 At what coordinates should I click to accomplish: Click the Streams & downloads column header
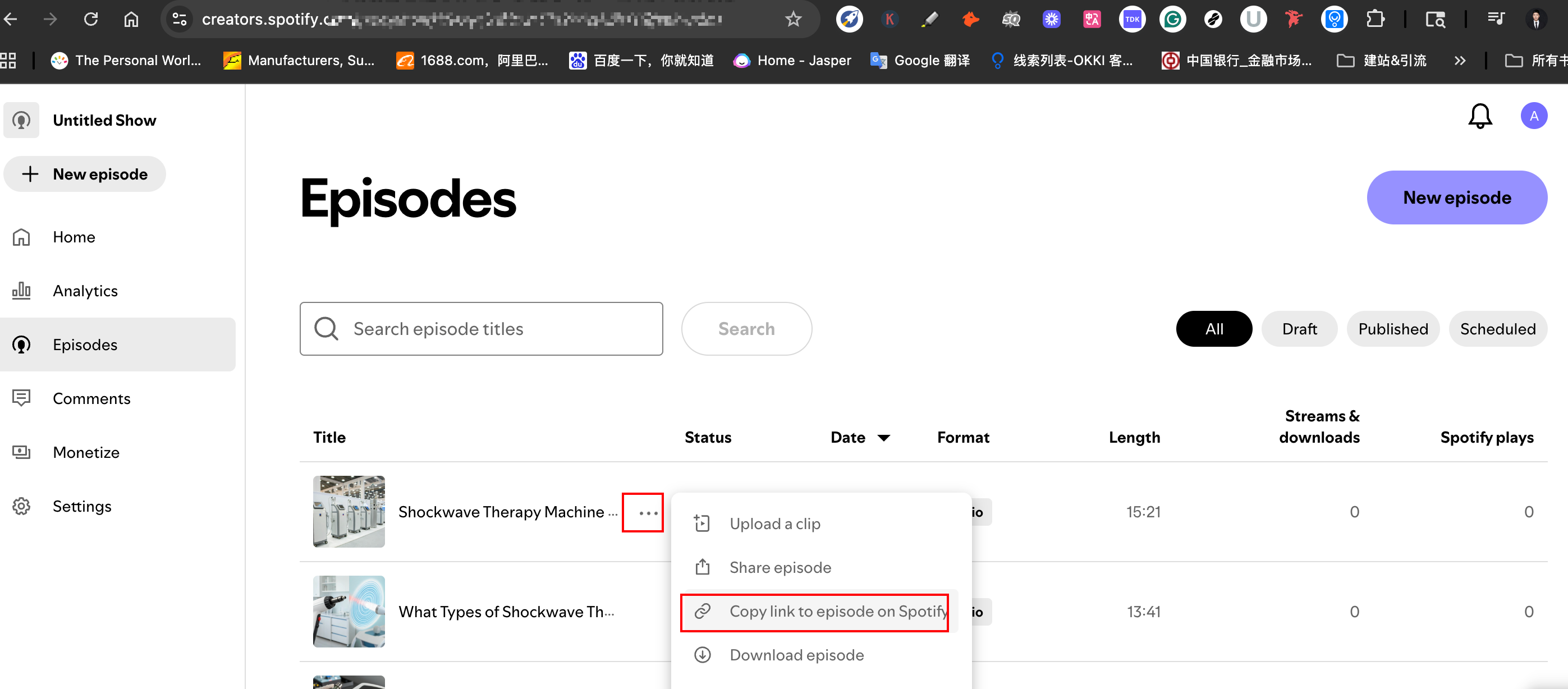pos(1319,426)
